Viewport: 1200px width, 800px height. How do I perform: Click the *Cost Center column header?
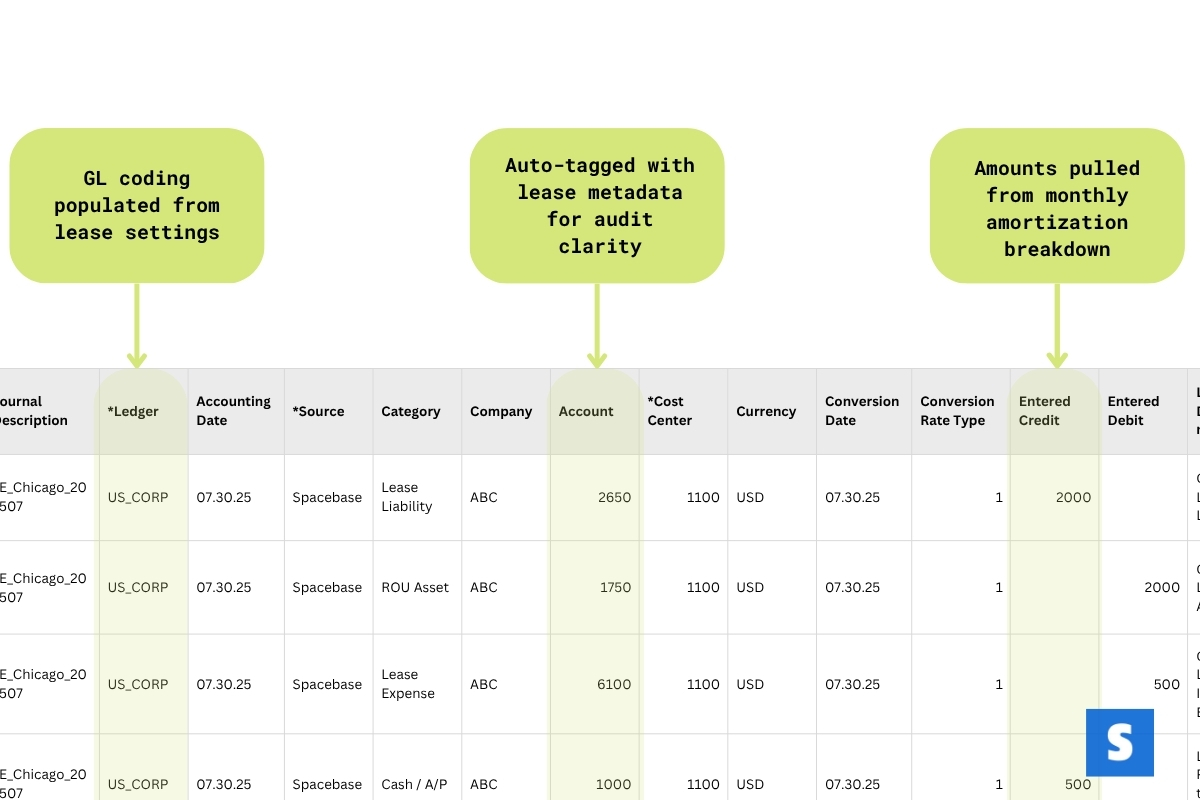click(669, 411)
